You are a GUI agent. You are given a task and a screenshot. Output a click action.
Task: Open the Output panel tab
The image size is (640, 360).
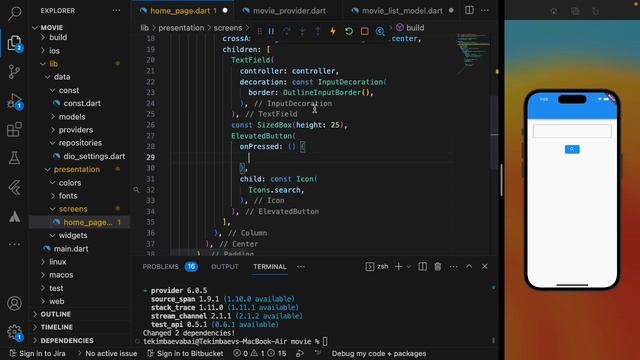coord(224,267)
